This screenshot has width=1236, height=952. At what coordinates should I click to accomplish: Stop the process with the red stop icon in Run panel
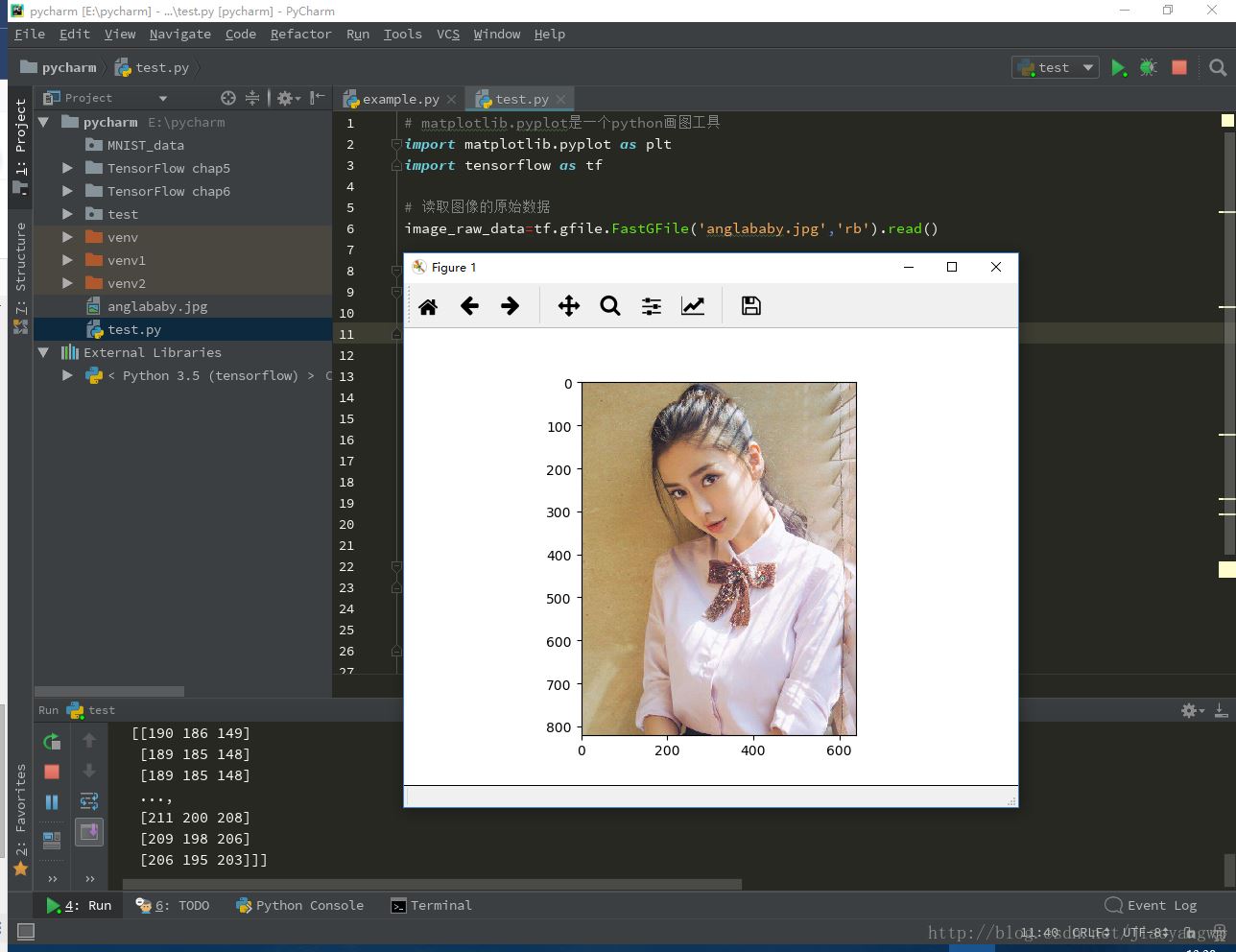click(52, 772)
